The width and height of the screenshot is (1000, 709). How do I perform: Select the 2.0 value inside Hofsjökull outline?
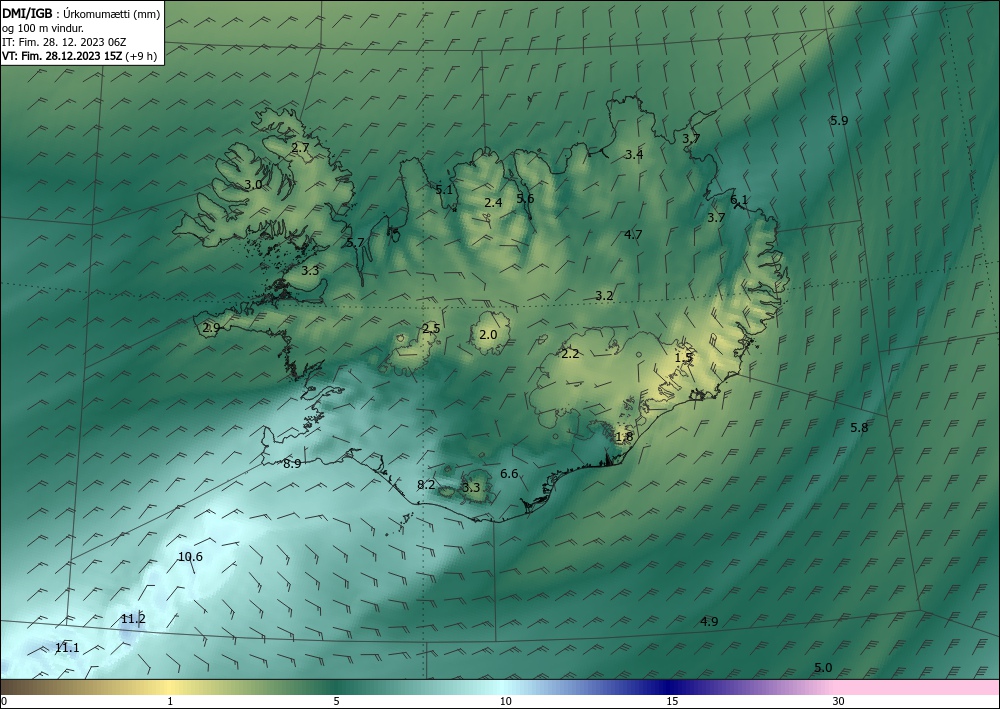[488, 334]
